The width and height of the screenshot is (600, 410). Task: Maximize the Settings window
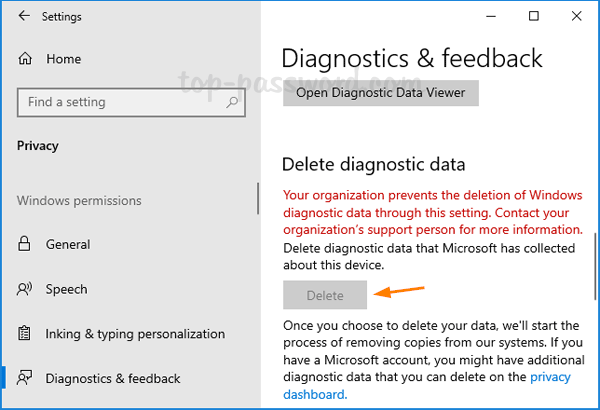click(x=534, y=16)
